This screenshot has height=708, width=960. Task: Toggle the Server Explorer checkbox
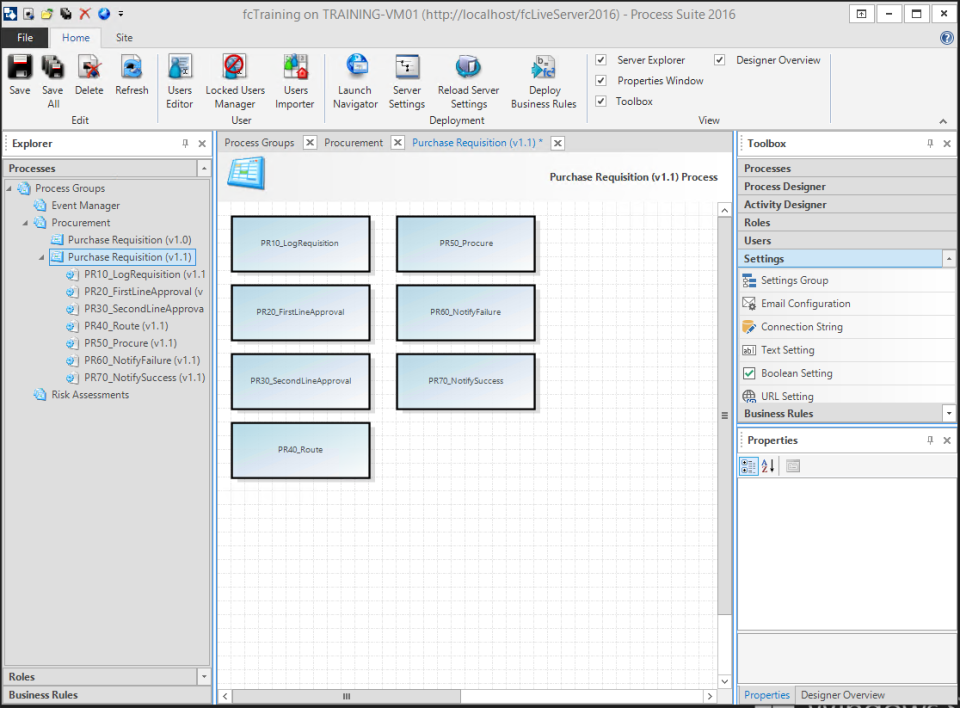point(601,59)
